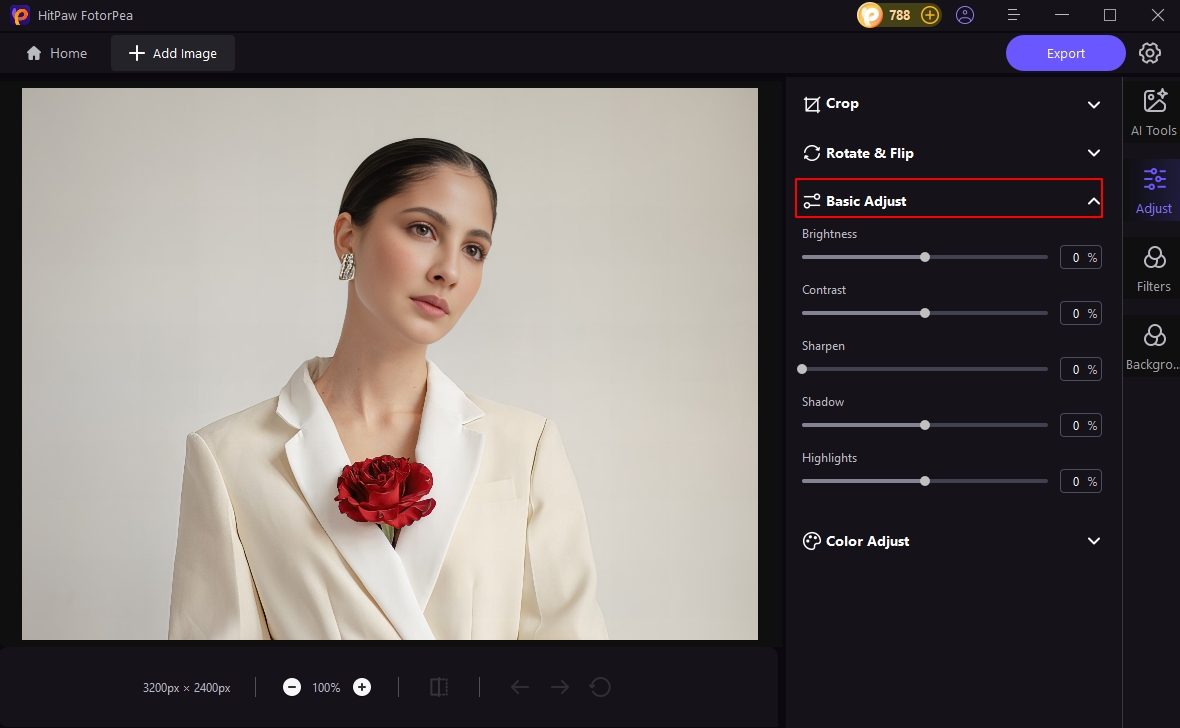Open the Background removal panel
This screenshot has width=1180, height=728.
point(1153,344)
